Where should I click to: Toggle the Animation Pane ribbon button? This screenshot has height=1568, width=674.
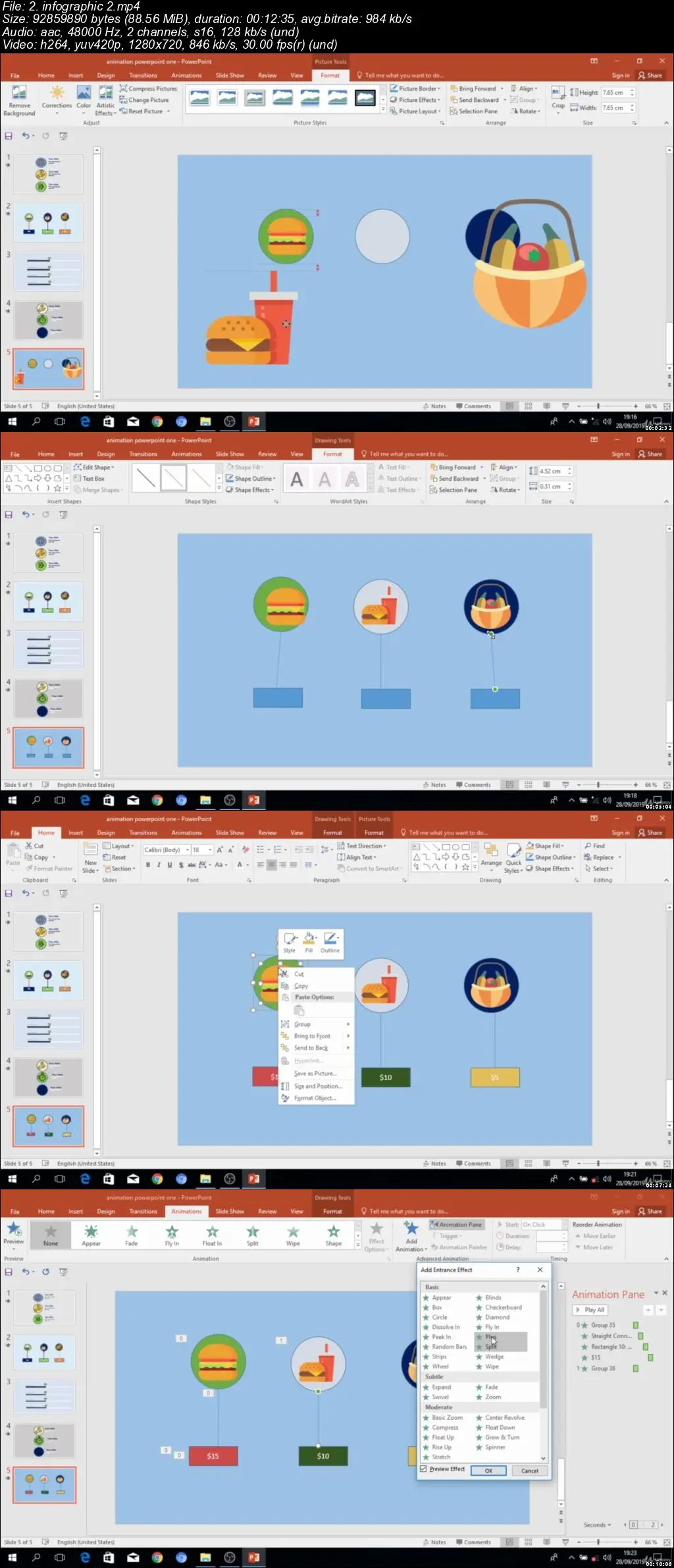pyautogui.click(x=456, y=1224)
